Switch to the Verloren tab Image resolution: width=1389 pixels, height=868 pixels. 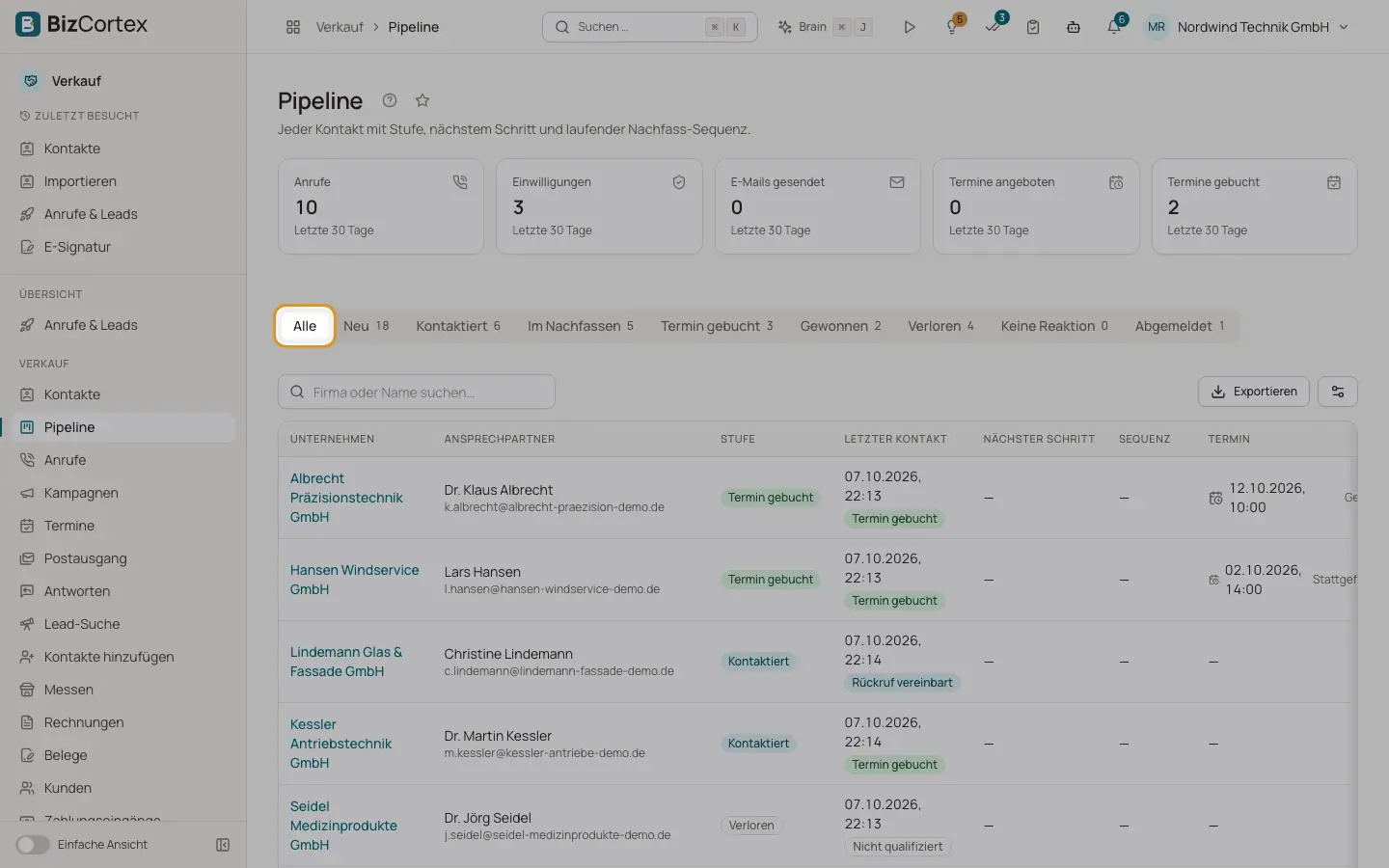940,326
